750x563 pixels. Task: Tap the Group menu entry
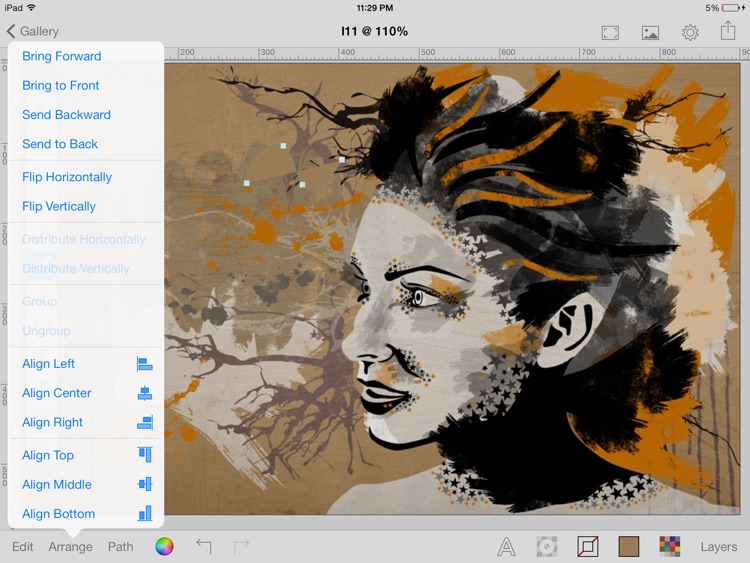coord(40,302)
